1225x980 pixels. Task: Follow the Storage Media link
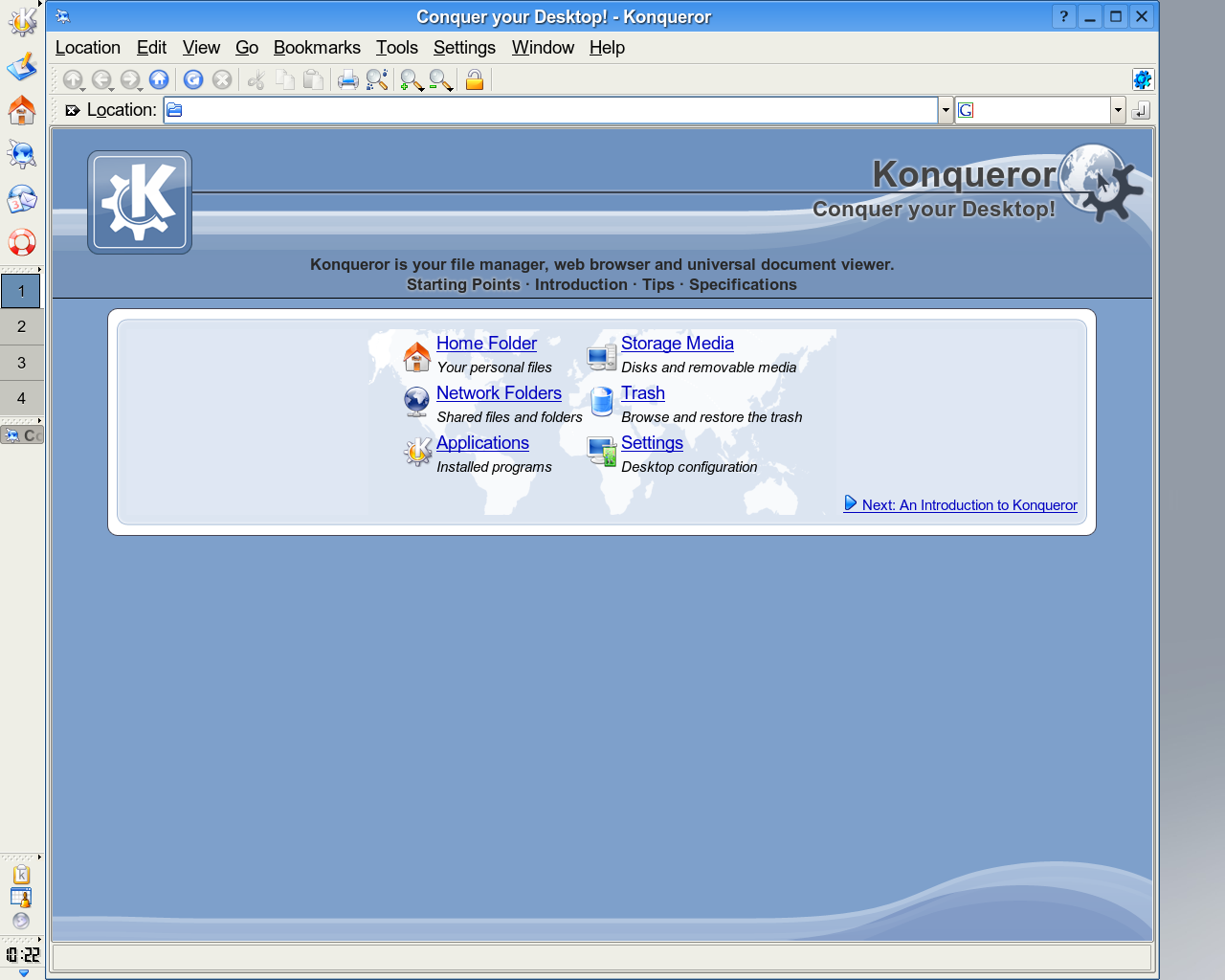(x=678, y=344)
